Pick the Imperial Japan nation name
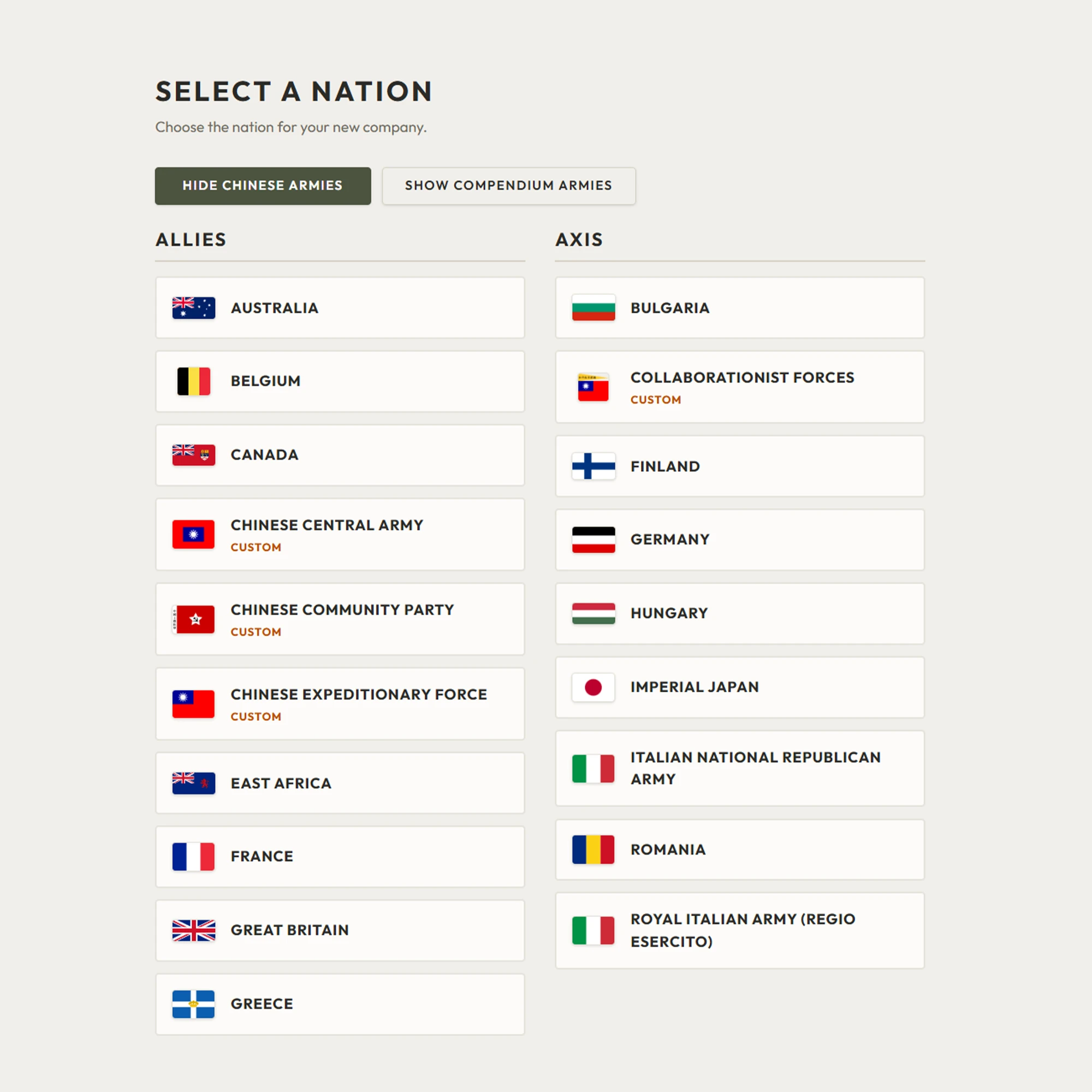The width and height of the screenshot is (1092, 1092). coord(695,687)
